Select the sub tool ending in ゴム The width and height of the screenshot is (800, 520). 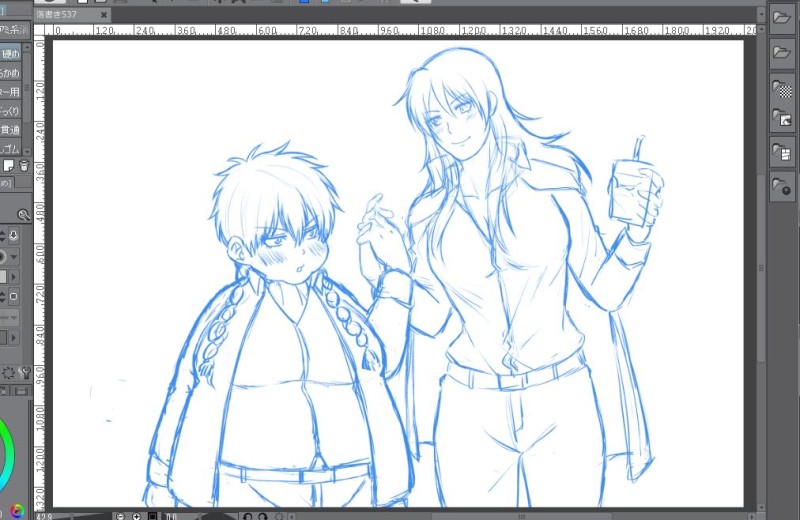(x=10, y=149)
